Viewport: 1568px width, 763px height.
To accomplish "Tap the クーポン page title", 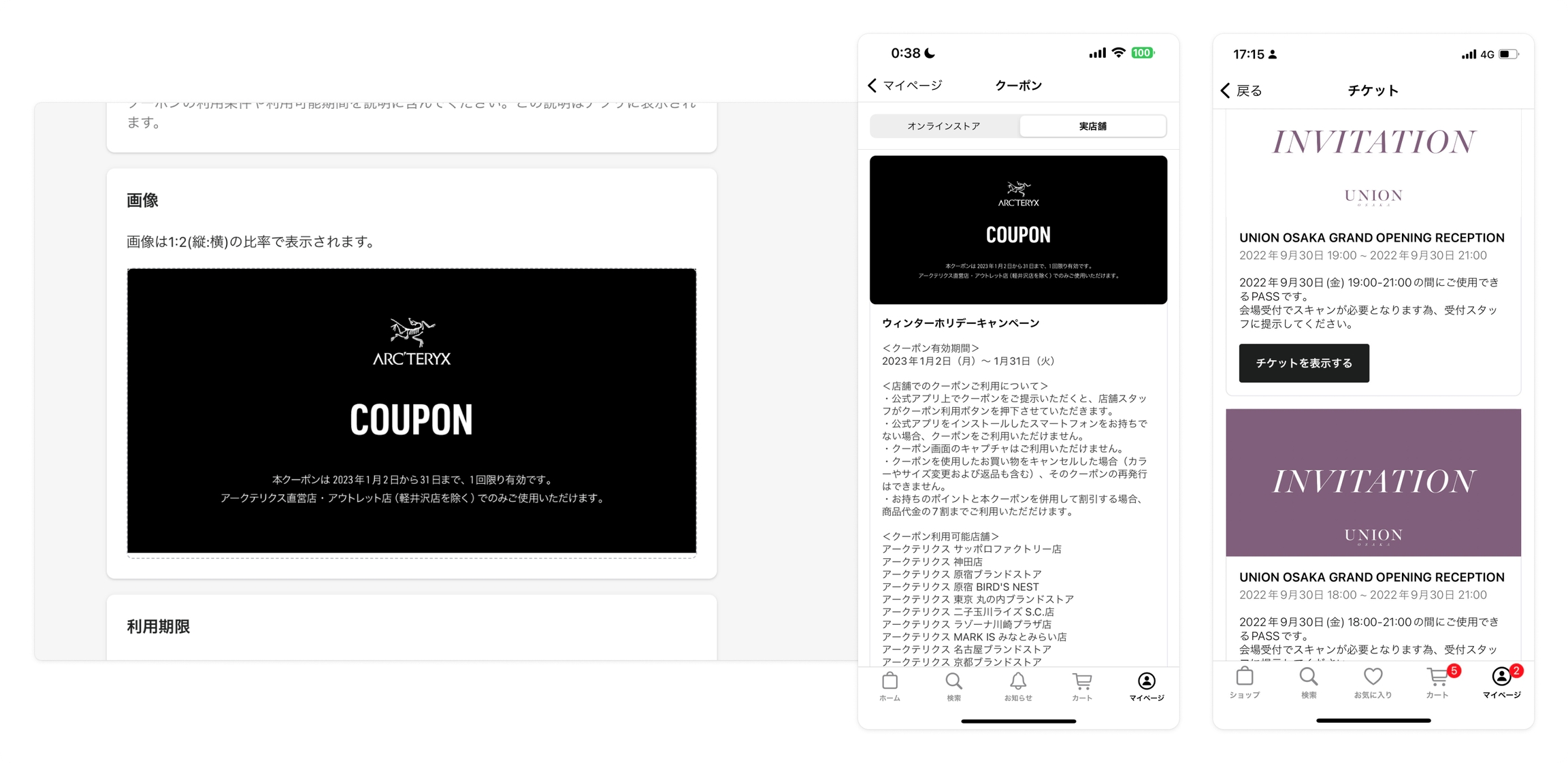I will (1018, 85).
